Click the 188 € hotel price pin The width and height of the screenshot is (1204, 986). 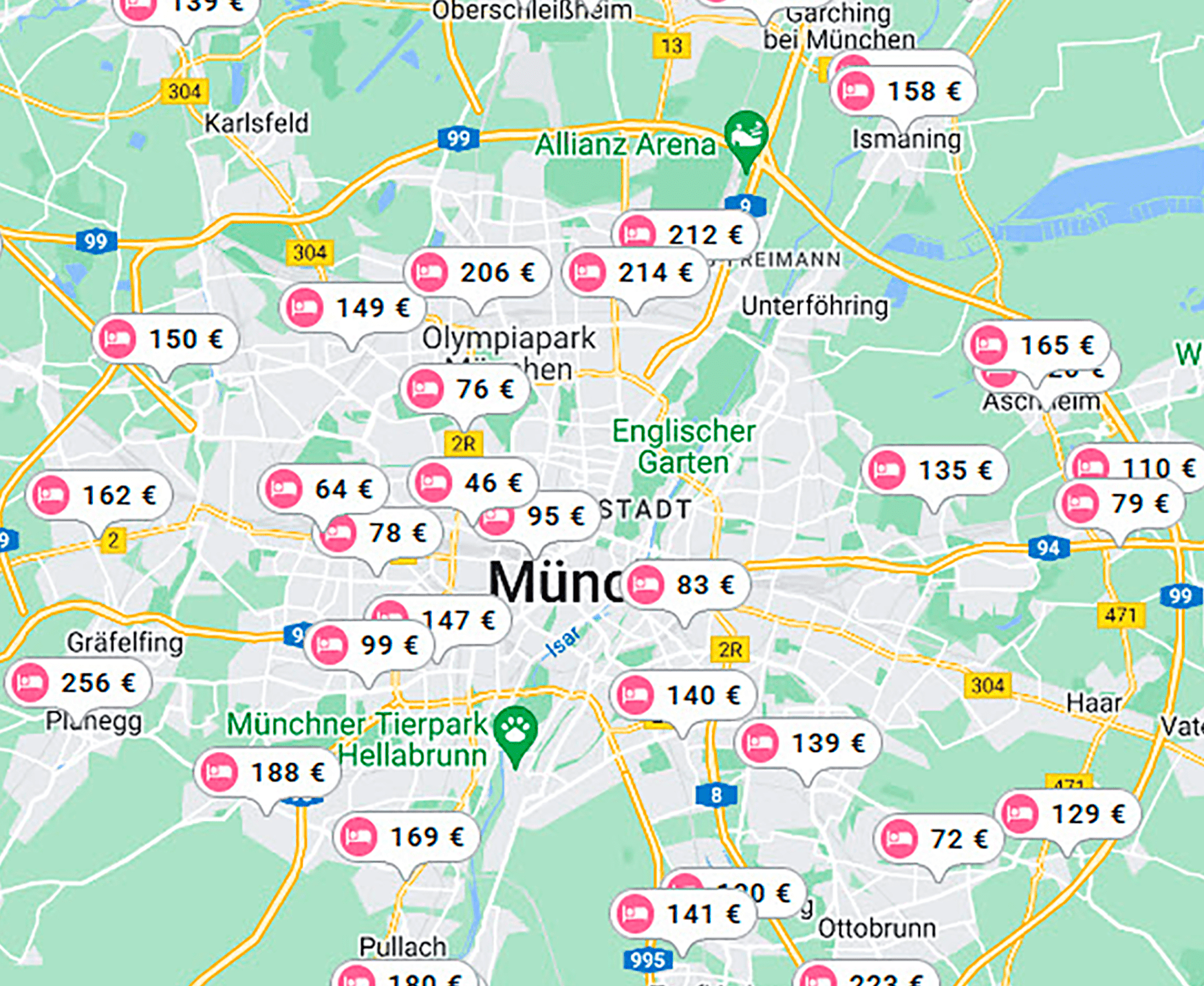pyautogui.click(x=268, y=772)
